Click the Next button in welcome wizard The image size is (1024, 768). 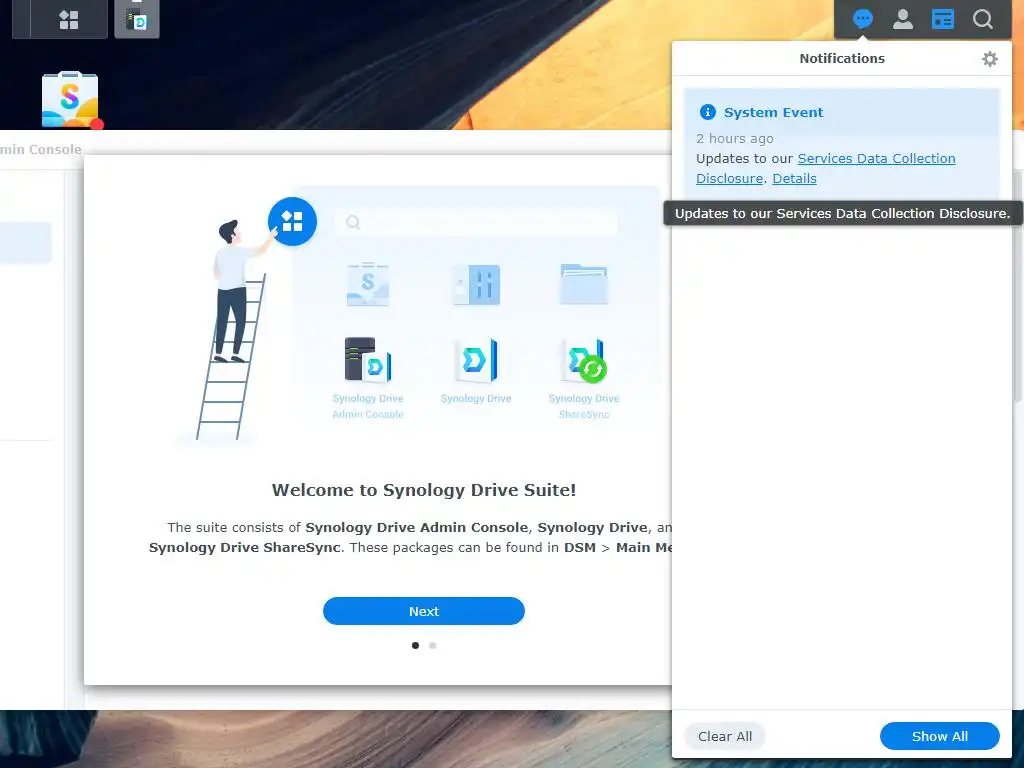pyautogui.click(x=424, y=611)
